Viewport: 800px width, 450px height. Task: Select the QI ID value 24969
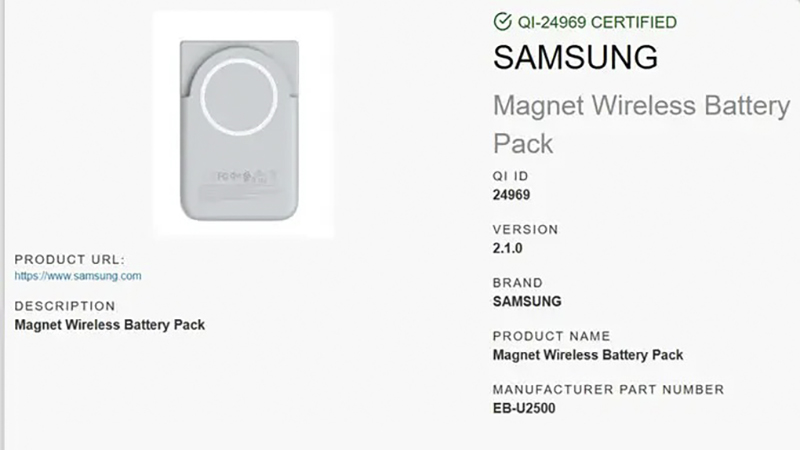(x=511, y=195)
